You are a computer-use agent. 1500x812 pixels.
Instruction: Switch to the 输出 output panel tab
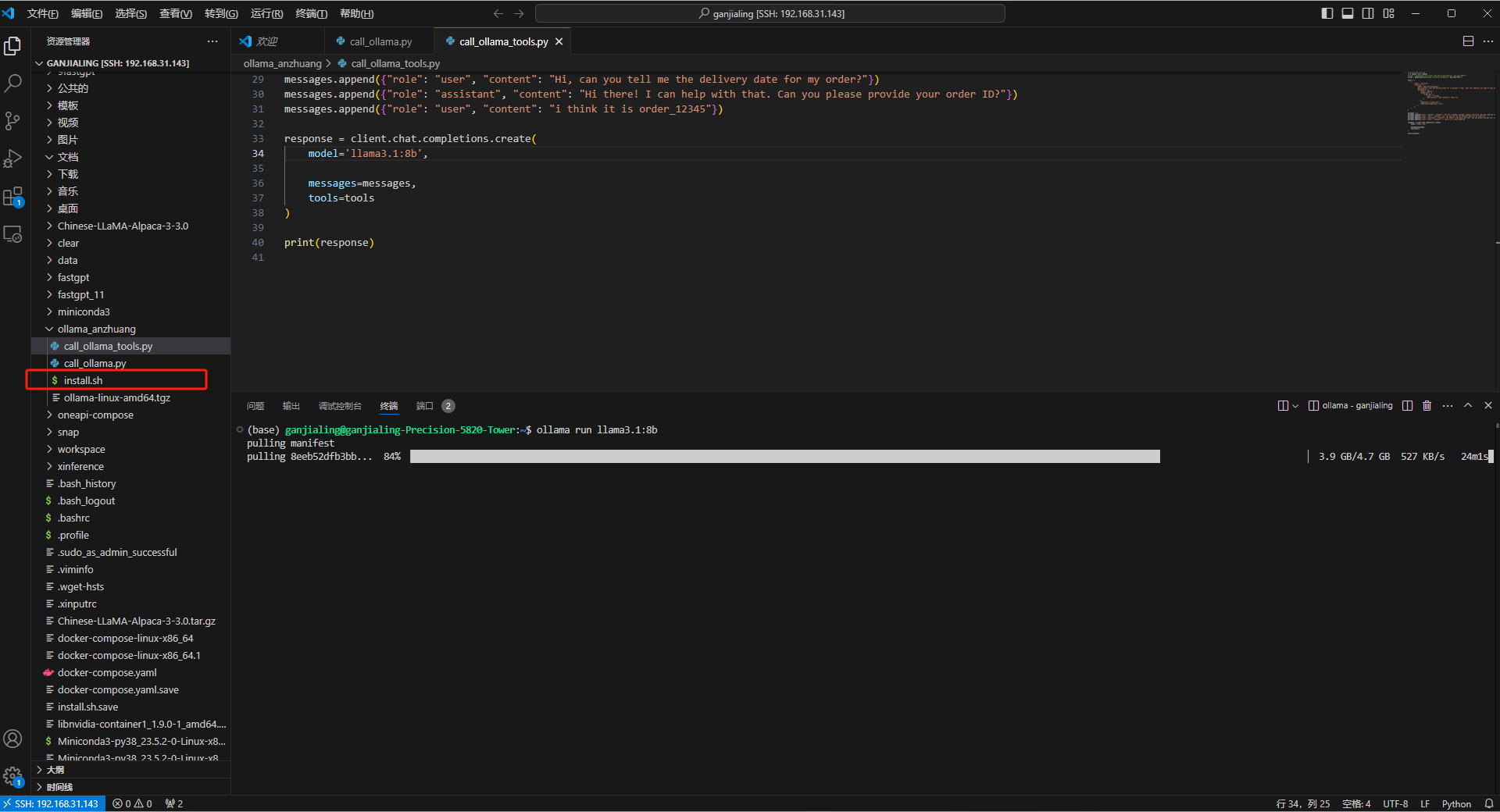291,406
